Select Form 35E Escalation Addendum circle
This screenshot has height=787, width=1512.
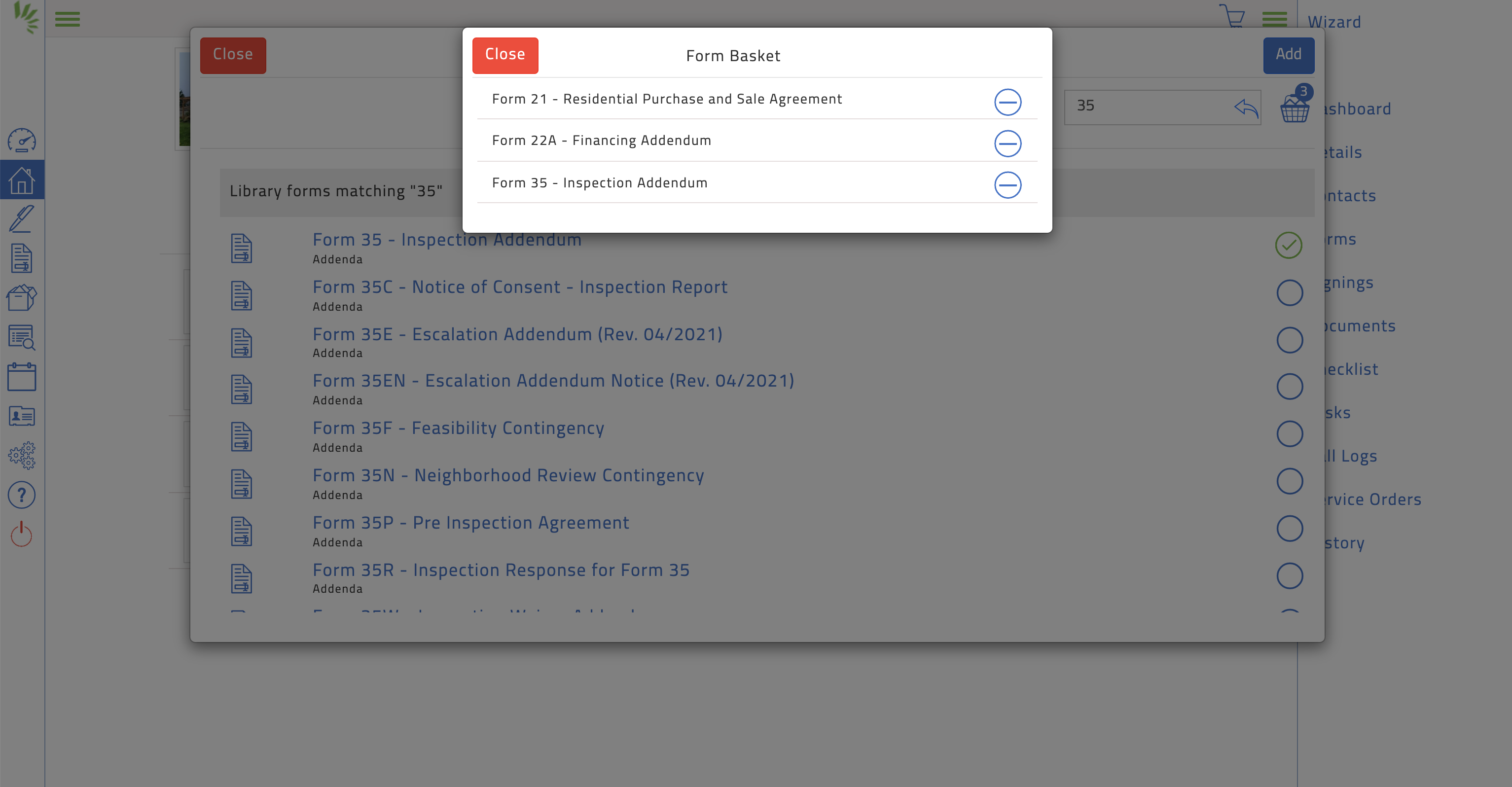pos(1289,340)
